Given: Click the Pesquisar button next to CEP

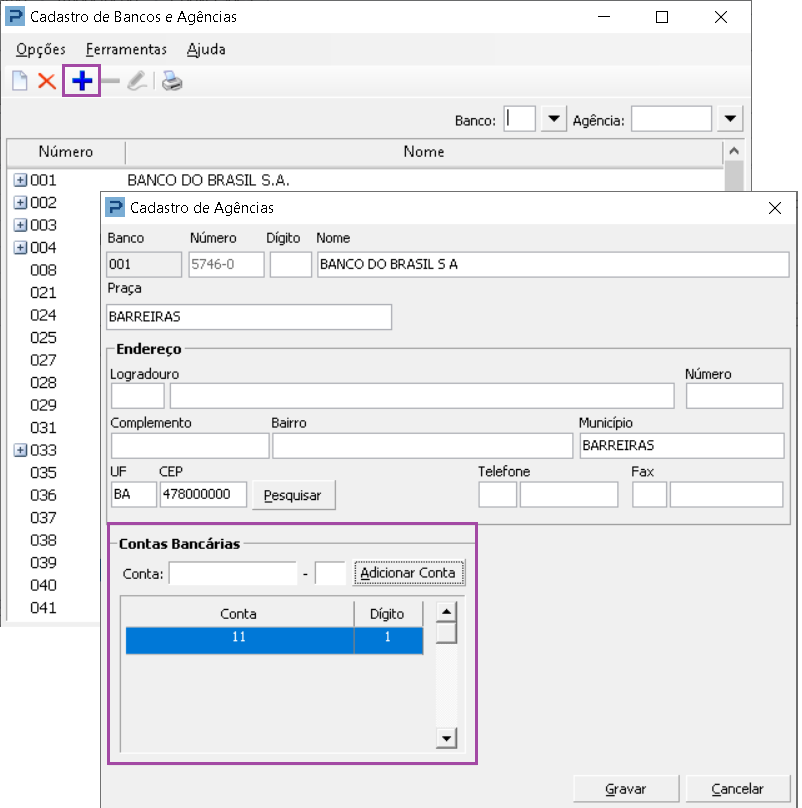Looking at the screenshot, I should coord(293,495).
